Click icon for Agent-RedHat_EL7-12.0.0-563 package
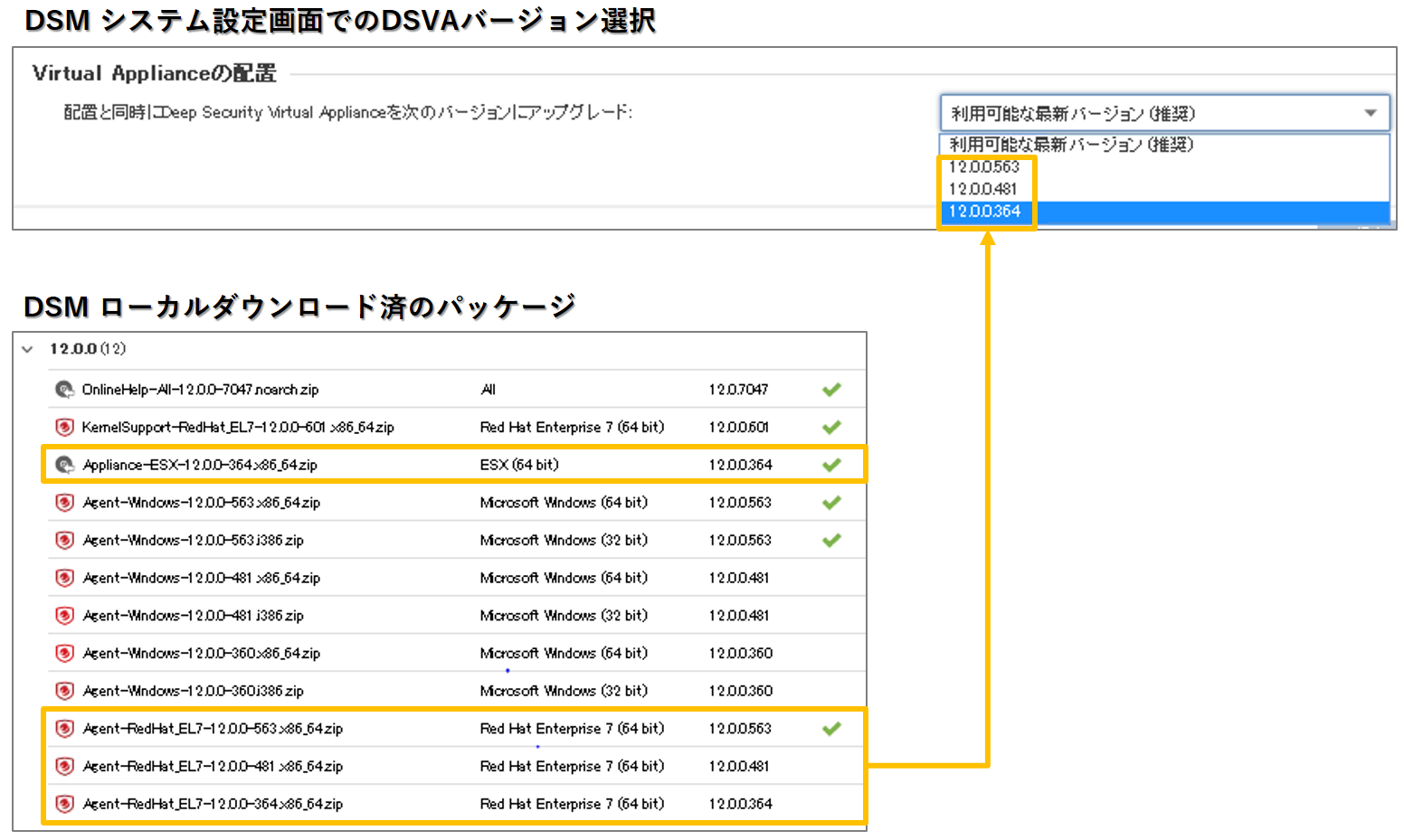The image size is (1404, 840). coord(64,729)
